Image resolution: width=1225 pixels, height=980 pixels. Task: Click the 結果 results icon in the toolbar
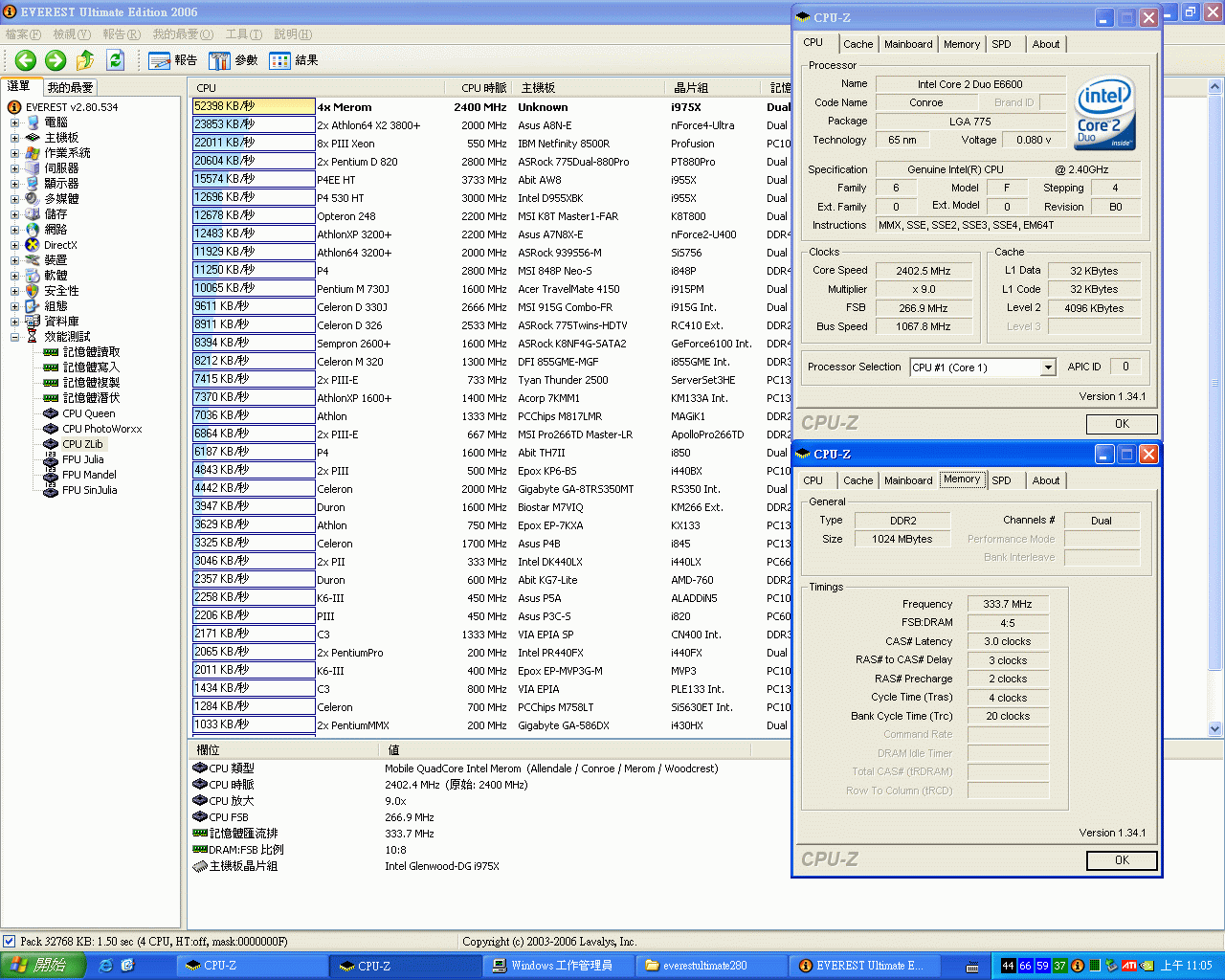point(280,60)
